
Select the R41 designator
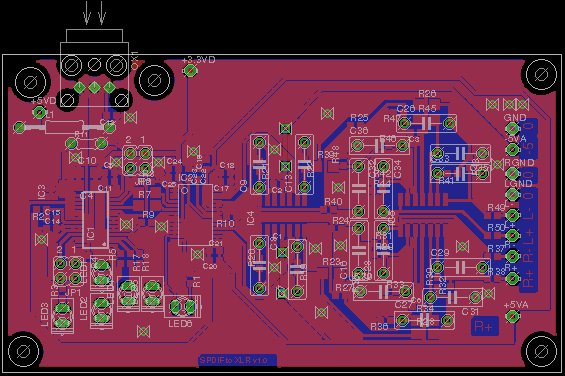pos(446,181)
